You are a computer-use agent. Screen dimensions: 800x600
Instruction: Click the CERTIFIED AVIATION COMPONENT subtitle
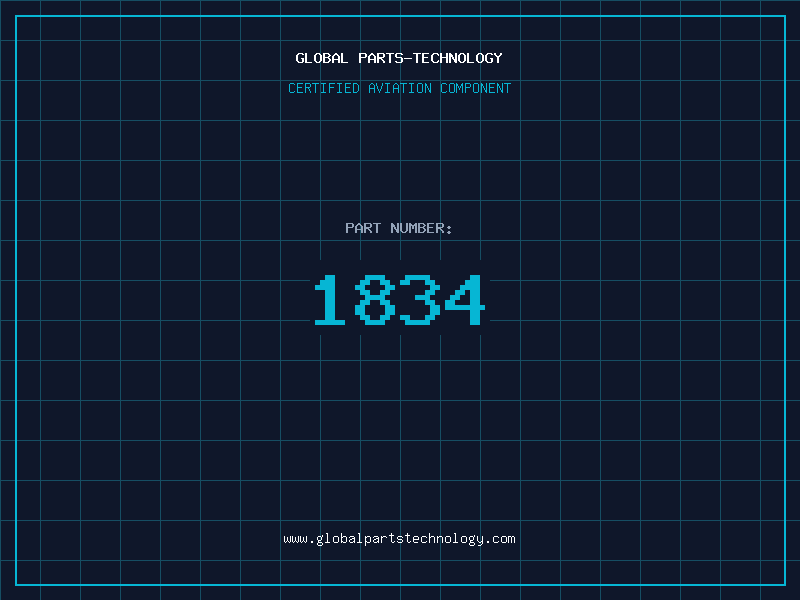click(399, 88)
